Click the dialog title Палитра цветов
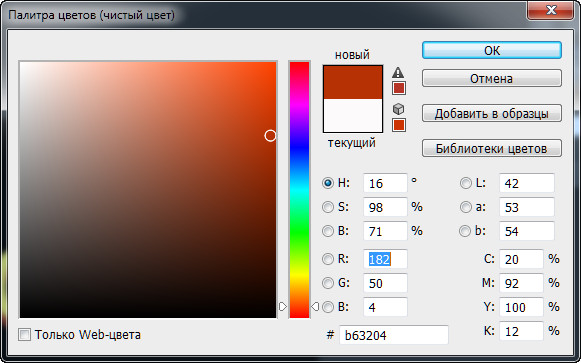The image size is (581, 363). coord(91,15)
